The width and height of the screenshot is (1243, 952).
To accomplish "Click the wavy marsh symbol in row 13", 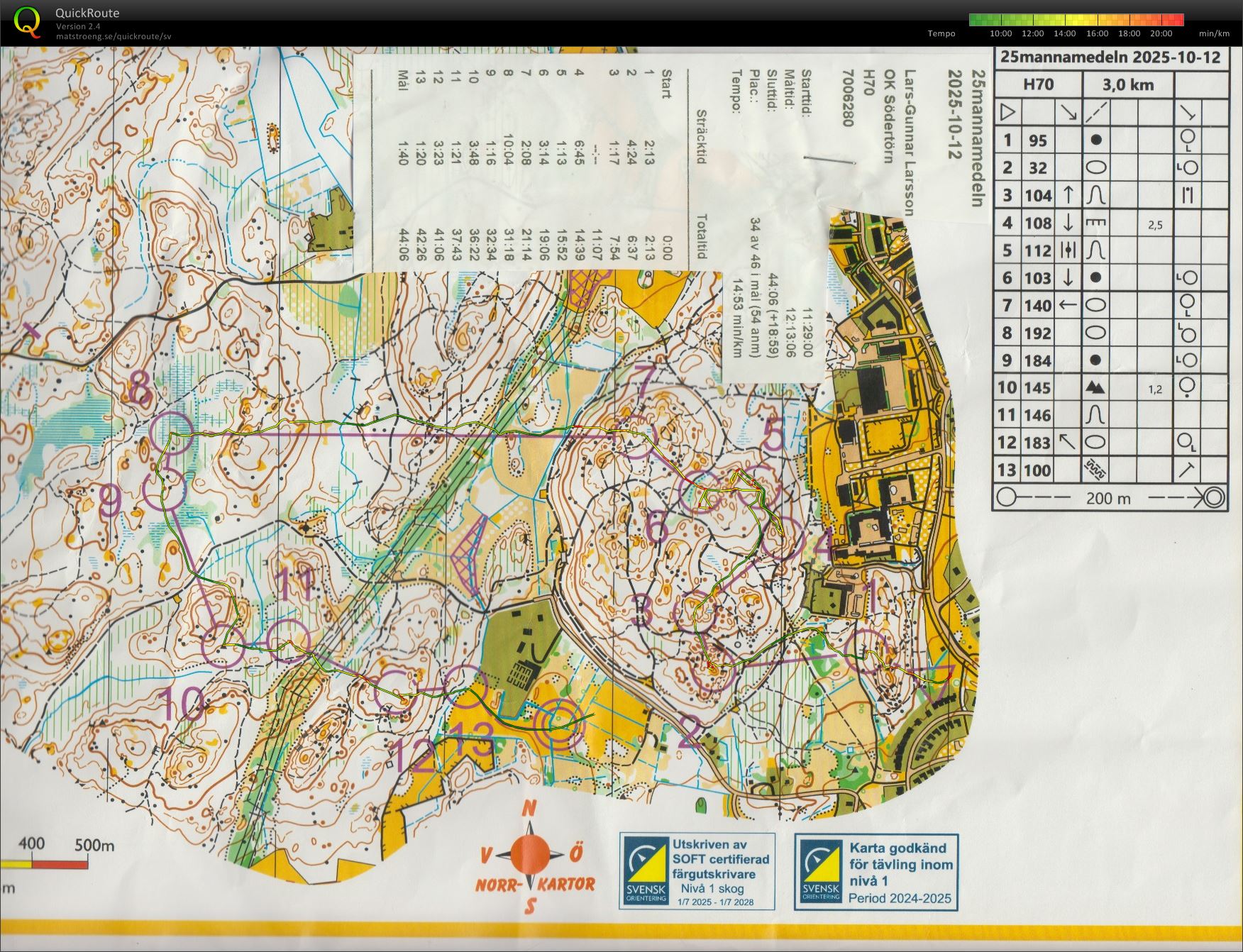I will (x=1095, y=470).
